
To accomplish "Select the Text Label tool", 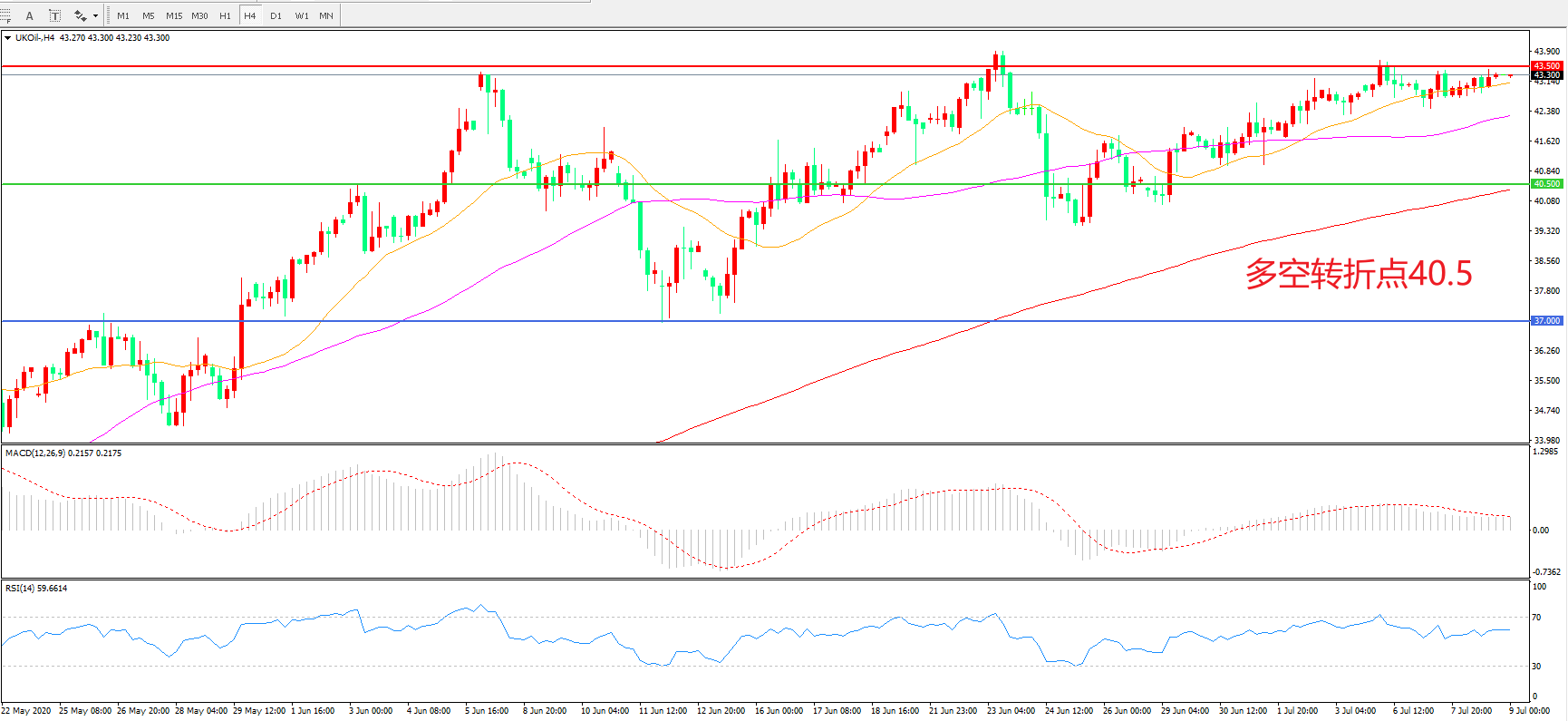I will [x=54, y=15].
